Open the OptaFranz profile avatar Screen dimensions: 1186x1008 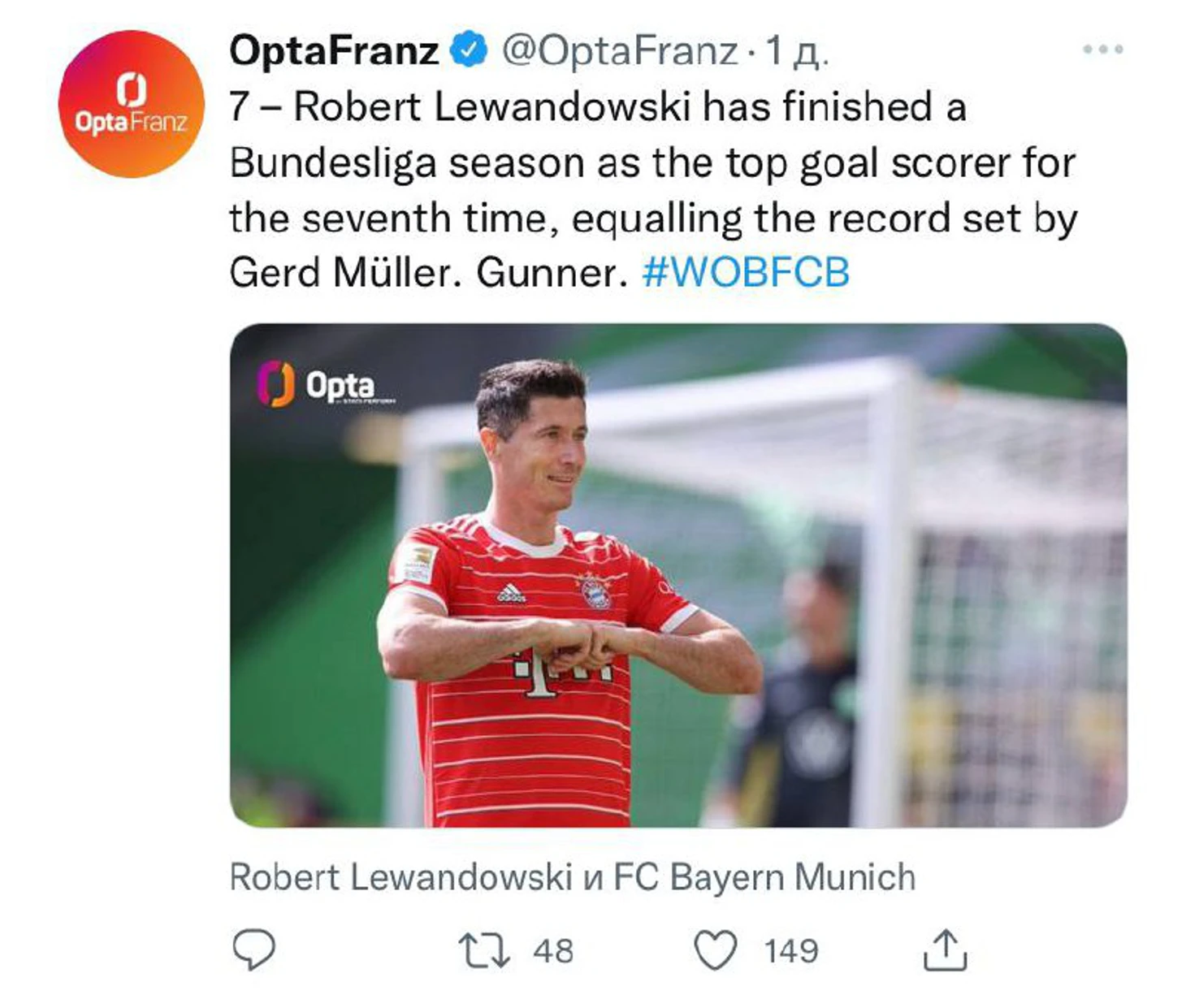(x=131, y=104)
